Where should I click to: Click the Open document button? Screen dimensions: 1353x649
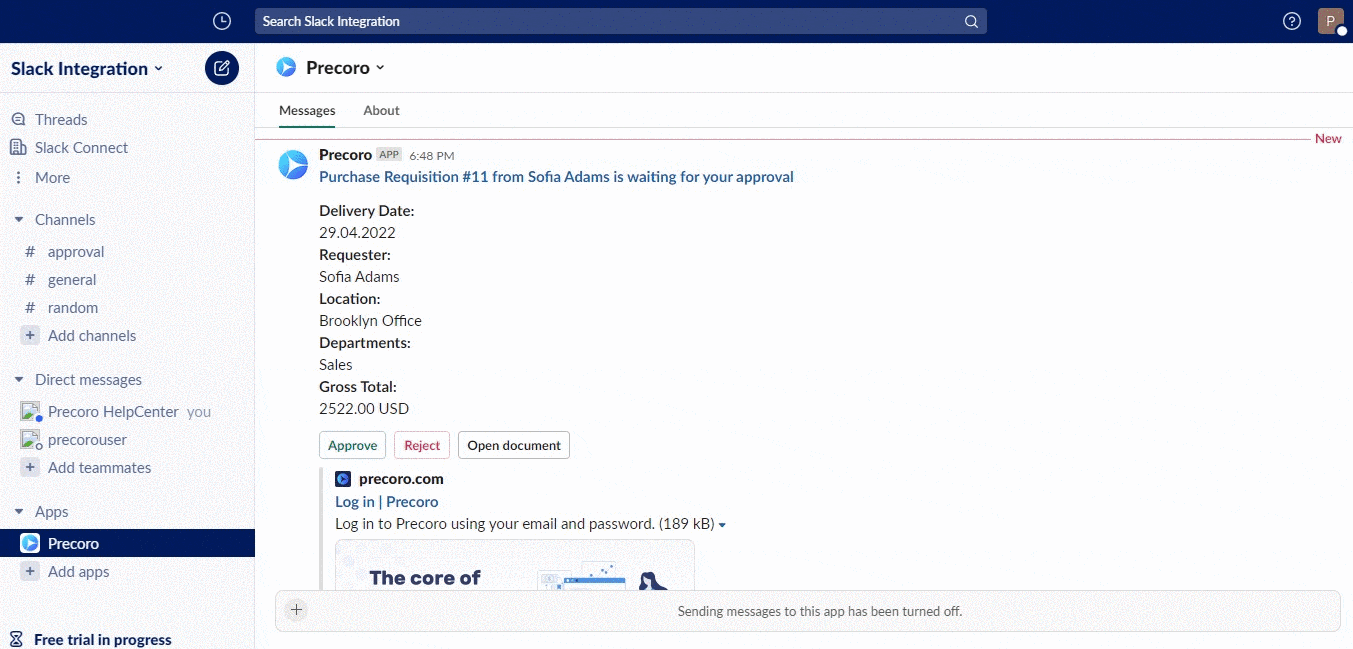[x=514, y=445]
